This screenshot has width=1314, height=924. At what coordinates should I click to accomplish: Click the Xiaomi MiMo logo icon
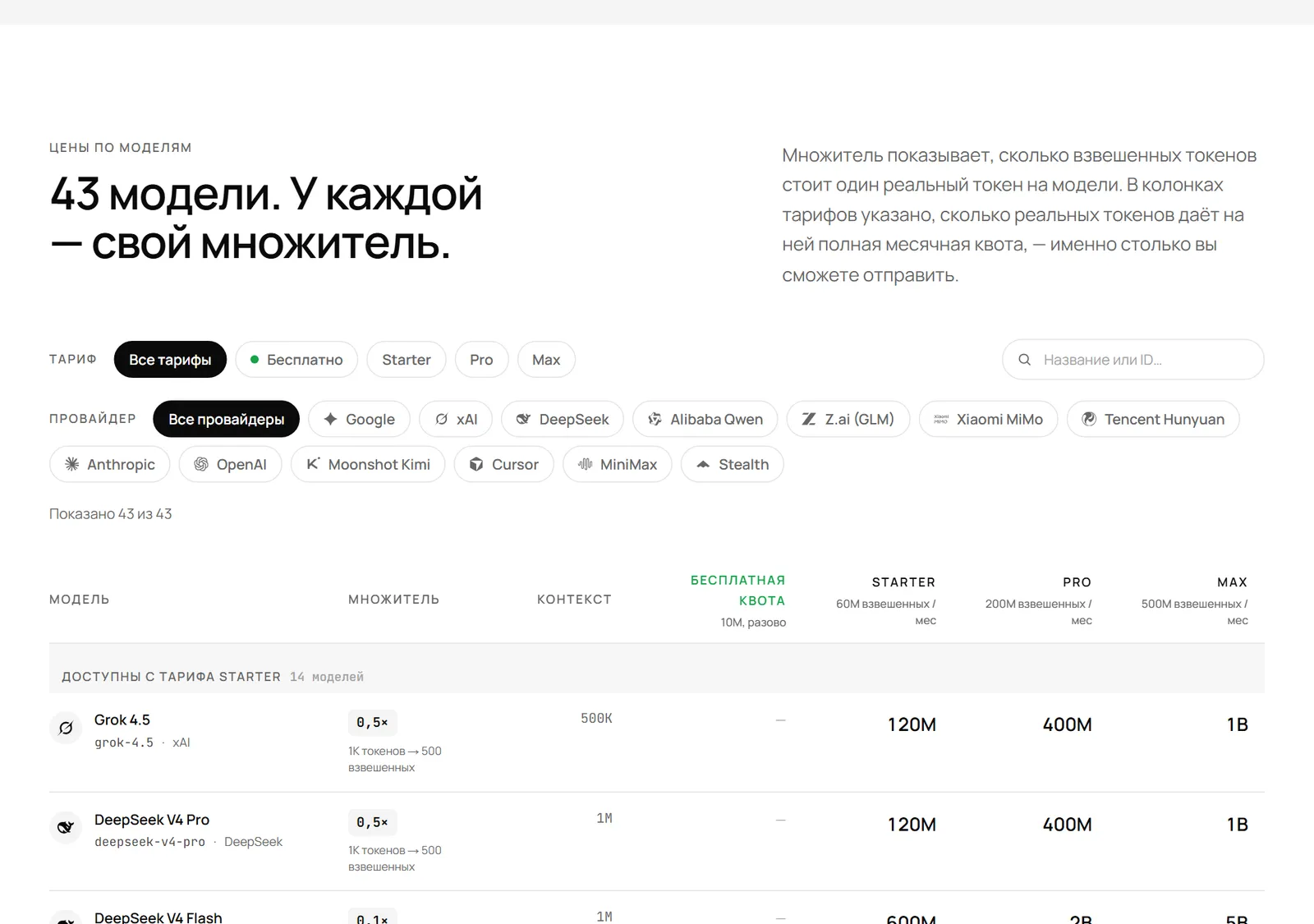941,419
